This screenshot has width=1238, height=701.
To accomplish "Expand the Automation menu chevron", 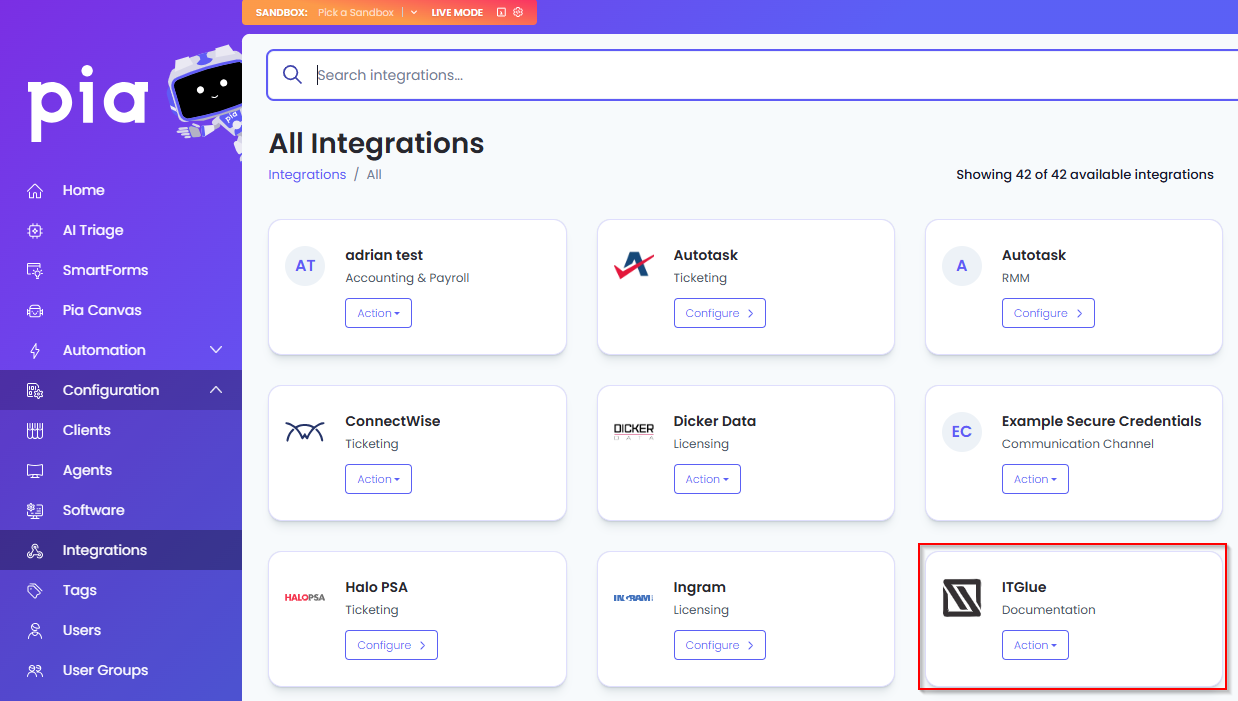I will pyautogui.click(x=216, y=350).
